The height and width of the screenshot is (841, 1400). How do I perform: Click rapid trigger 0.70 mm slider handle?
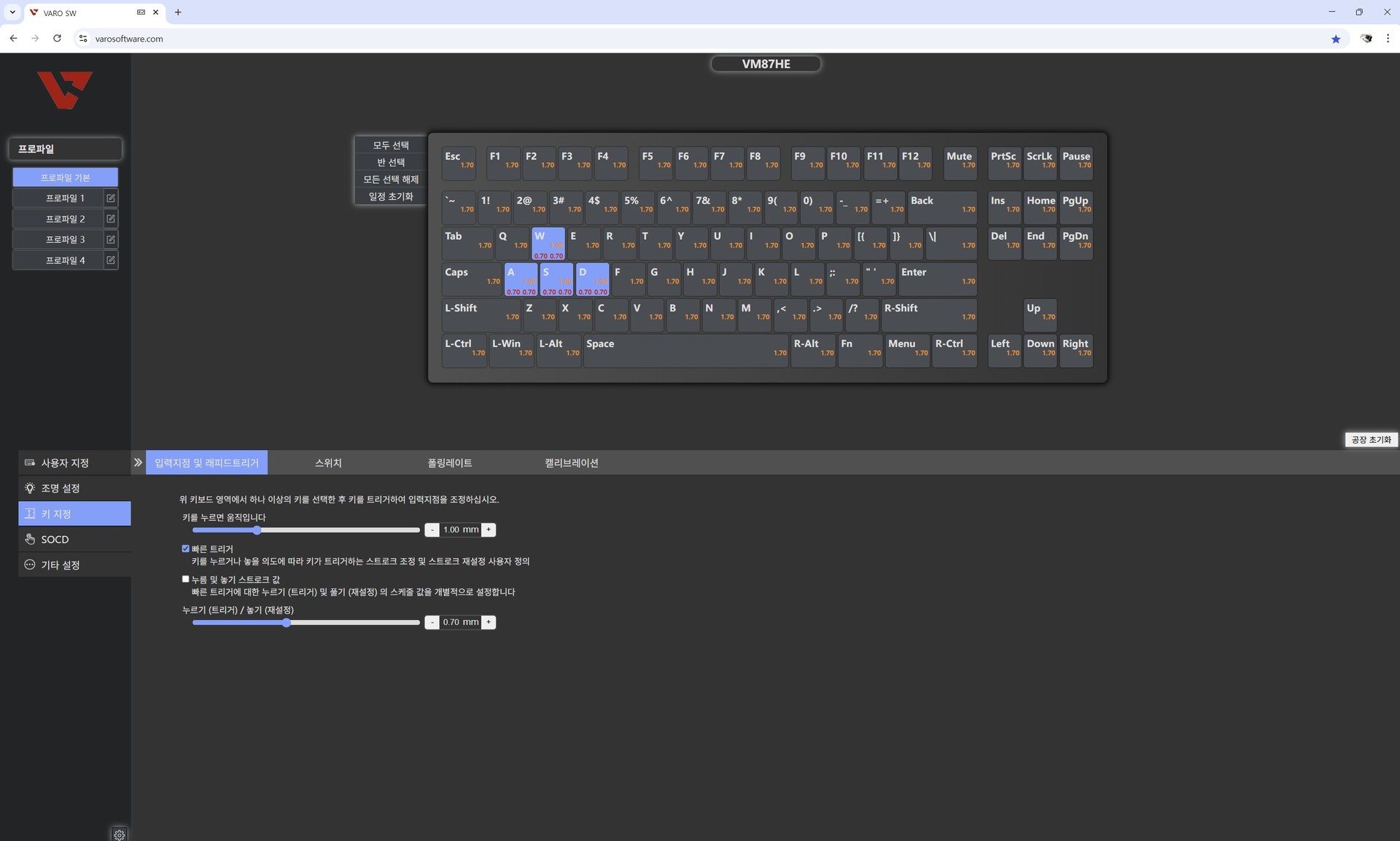coord(287,622)
